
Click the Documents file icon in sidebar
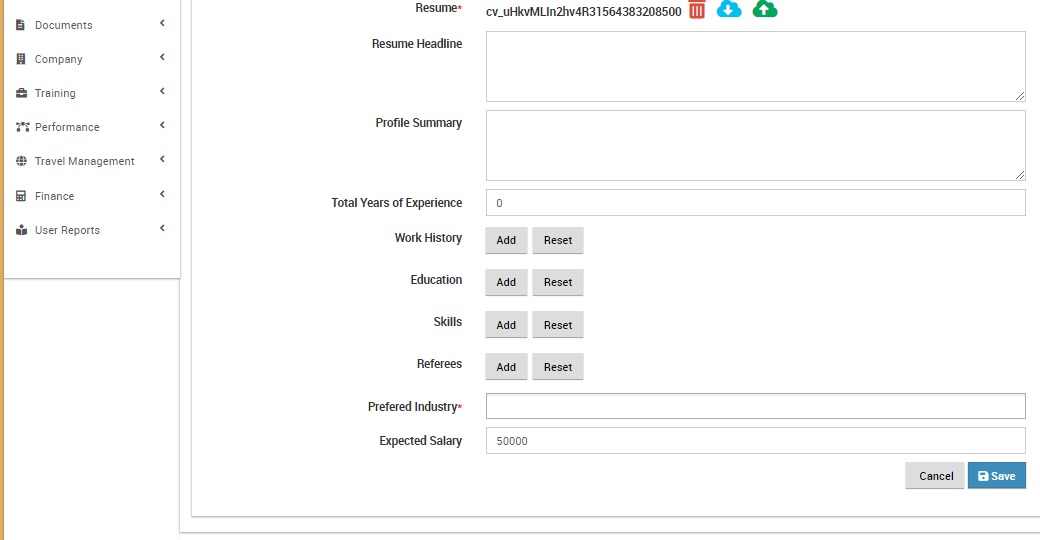click(x=21, y=25)
